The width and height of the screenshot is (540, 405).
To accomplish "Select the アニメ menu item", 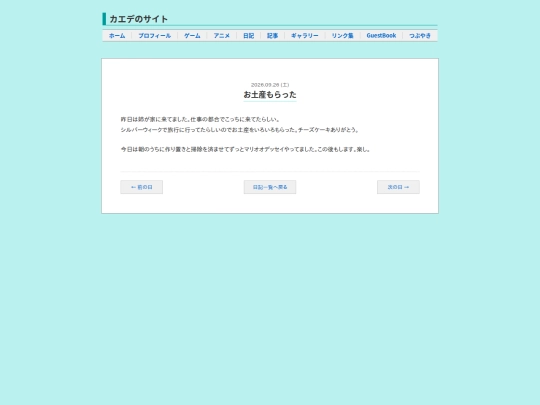I will (221, 35).
